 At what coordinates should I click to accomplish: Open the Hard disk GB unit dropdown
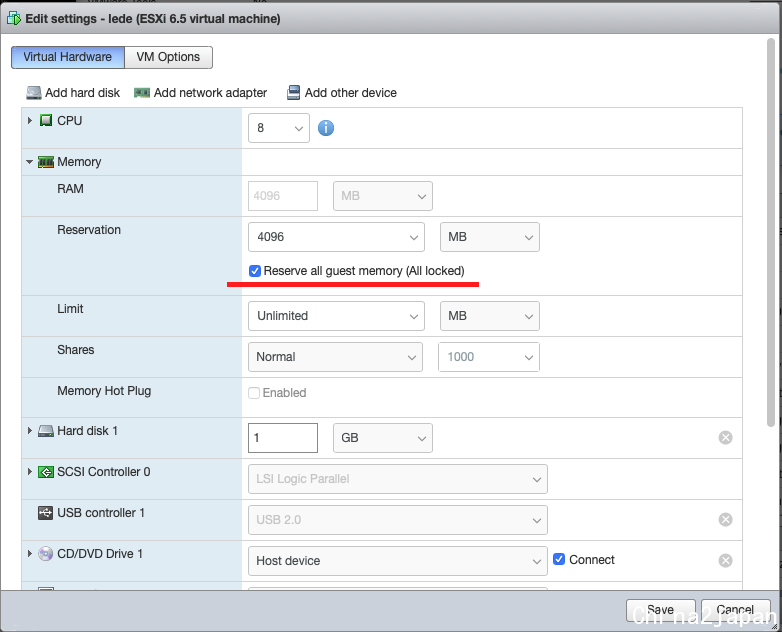pyautogui.click(x=383, y=438)
